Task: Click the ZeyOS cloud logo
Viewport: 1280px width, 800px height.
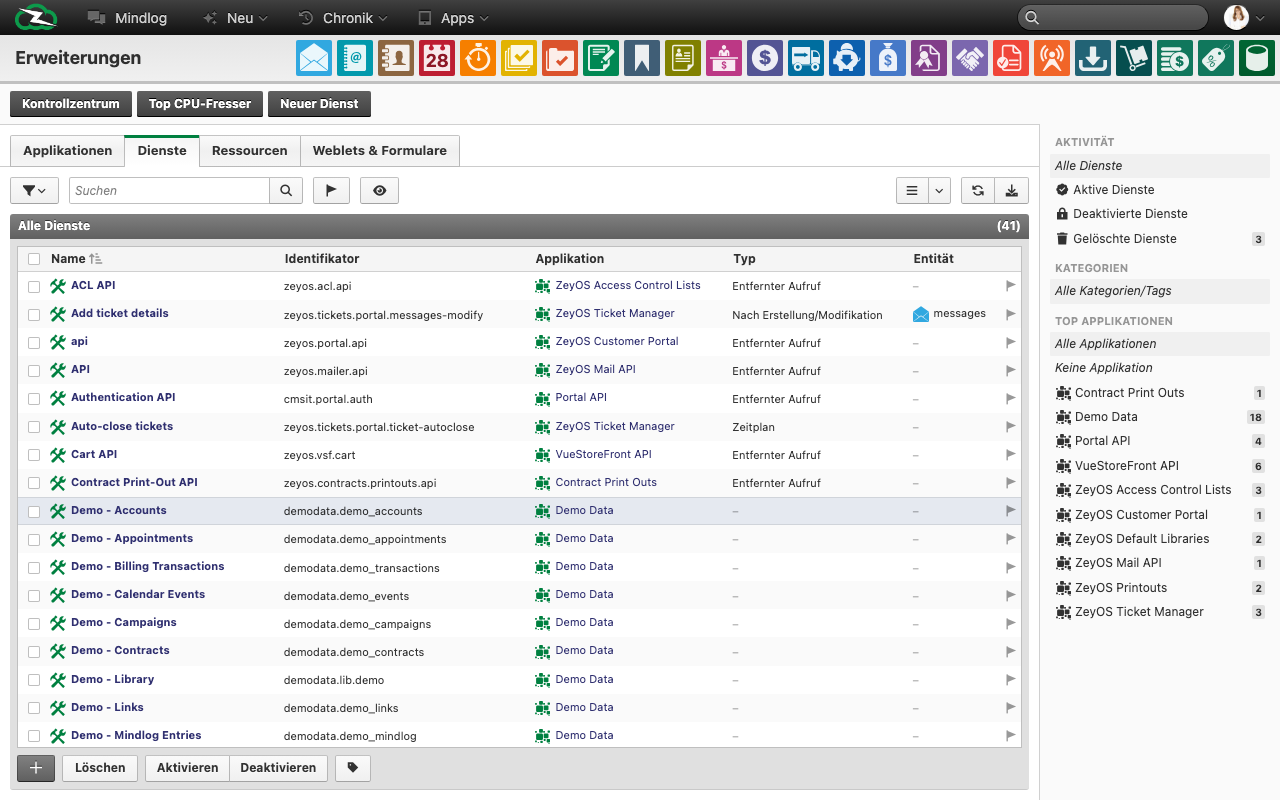Action: tap(36, 17)
